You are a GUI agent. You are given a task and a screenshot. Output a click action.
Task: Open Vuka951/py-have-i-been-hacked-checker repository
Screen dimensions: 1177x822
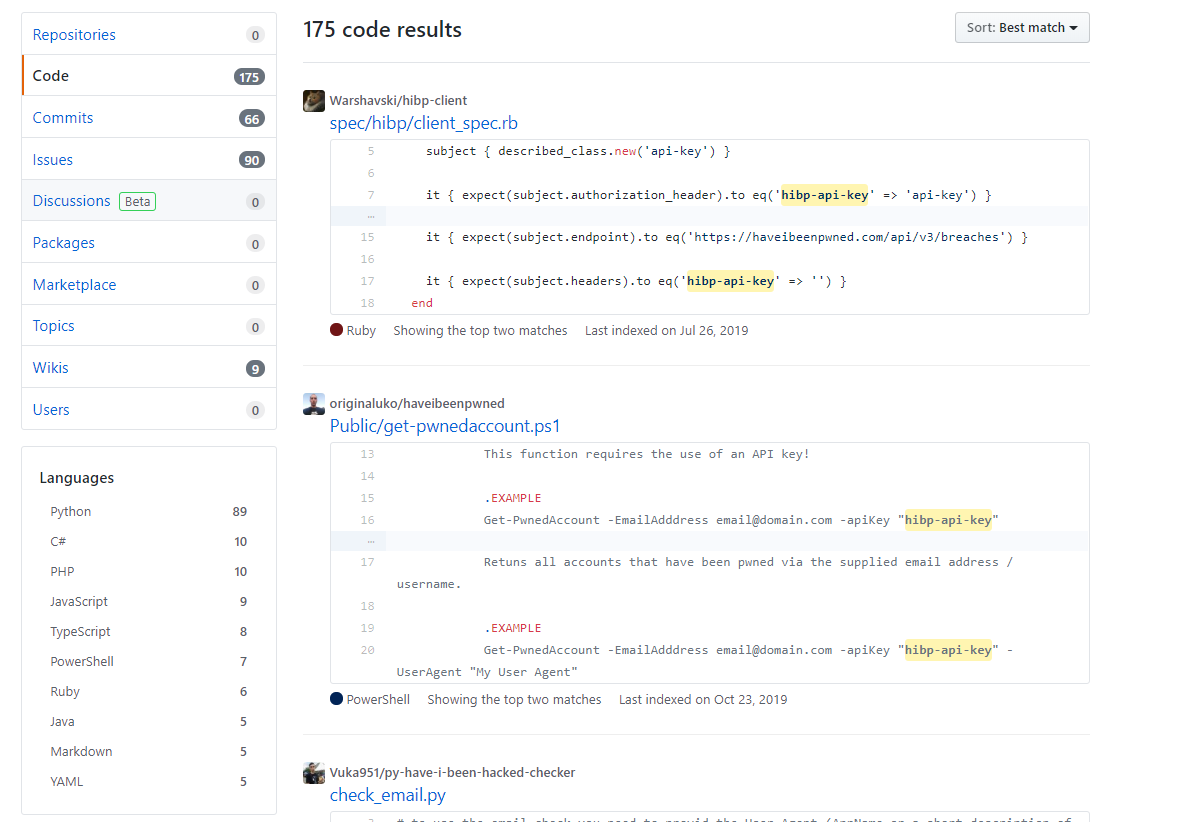(452, 773)
